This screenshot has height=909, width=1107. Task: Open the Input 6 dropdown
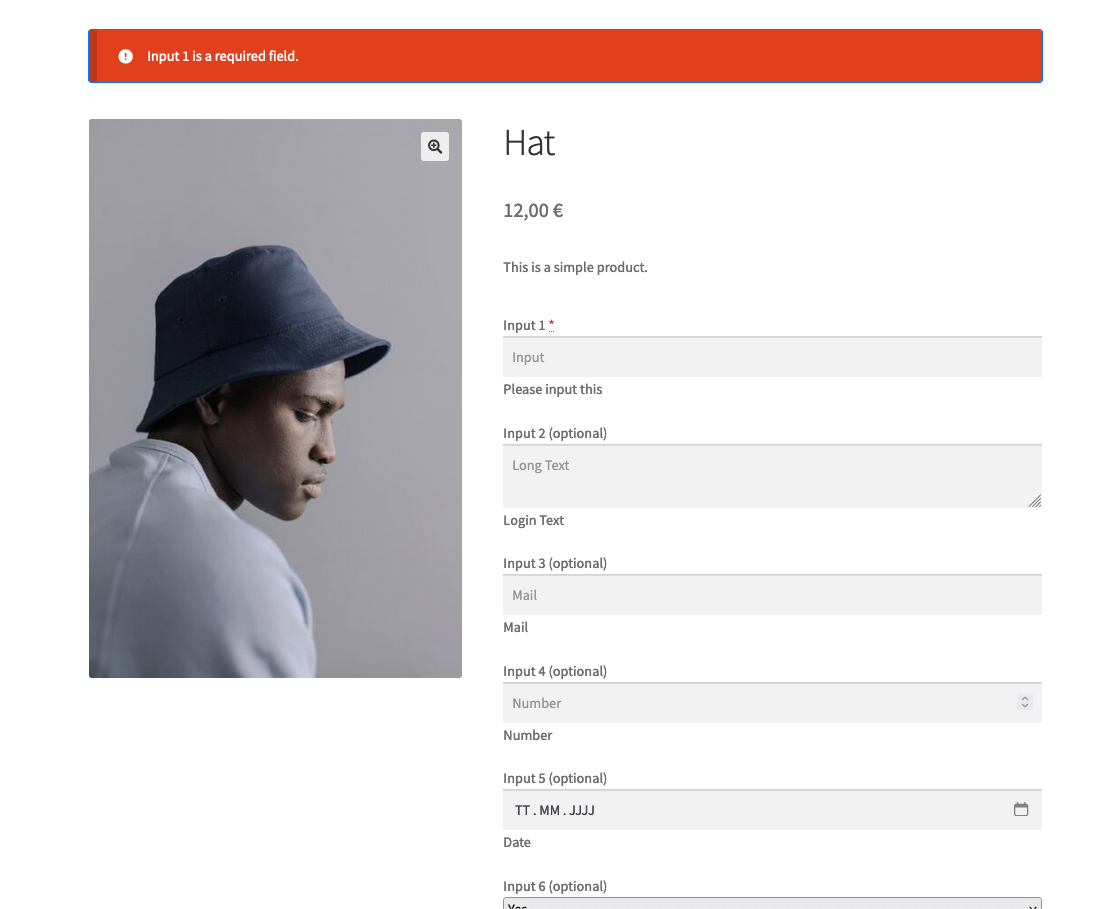point(772,904)
